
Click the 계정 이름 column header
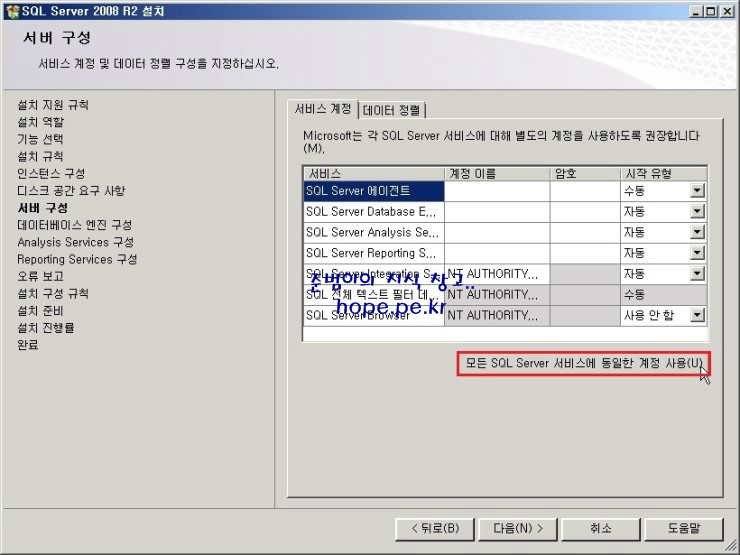(x=497, y=174)
